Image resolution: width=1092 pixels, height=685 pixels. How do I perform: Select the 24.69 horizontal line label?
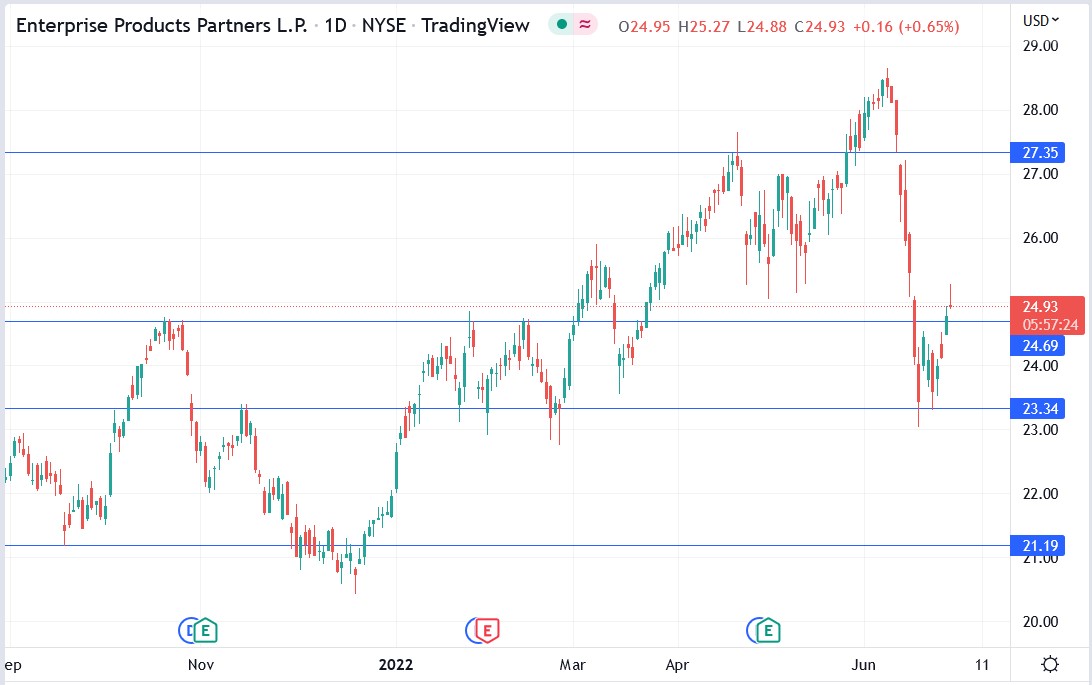1040,345
